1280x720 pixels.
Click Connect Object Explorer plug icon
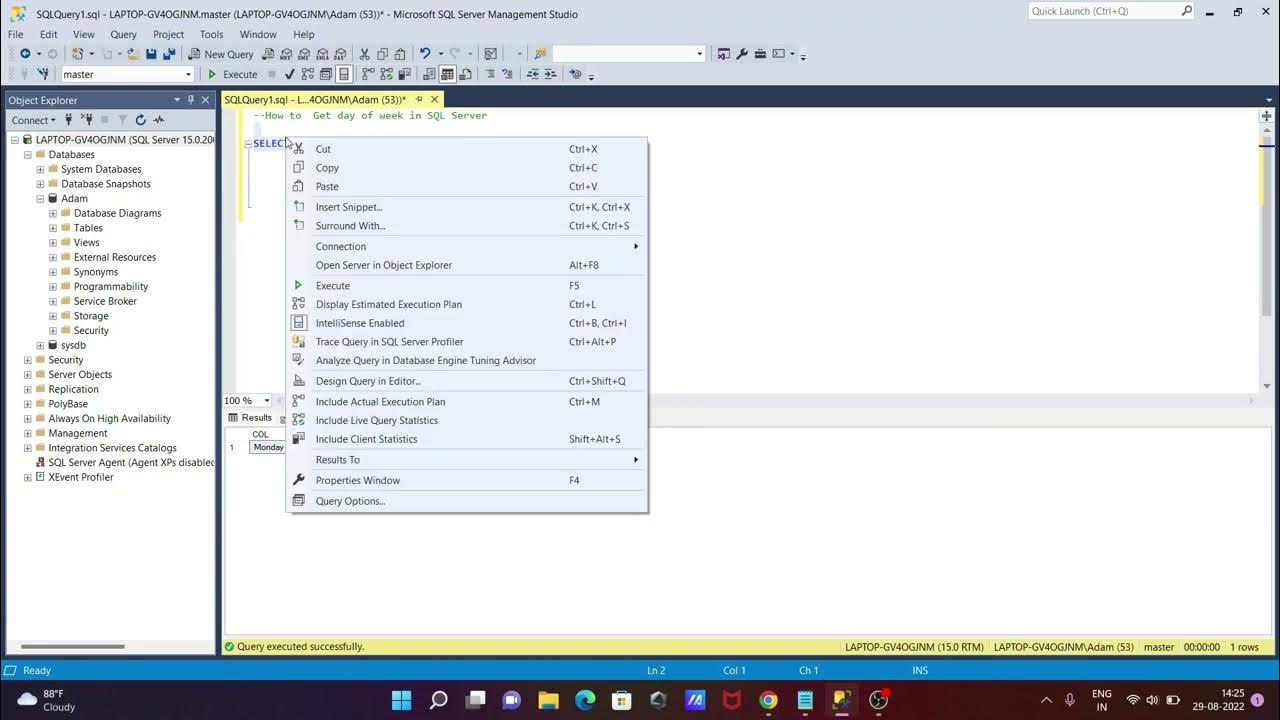tap(69, 120)
